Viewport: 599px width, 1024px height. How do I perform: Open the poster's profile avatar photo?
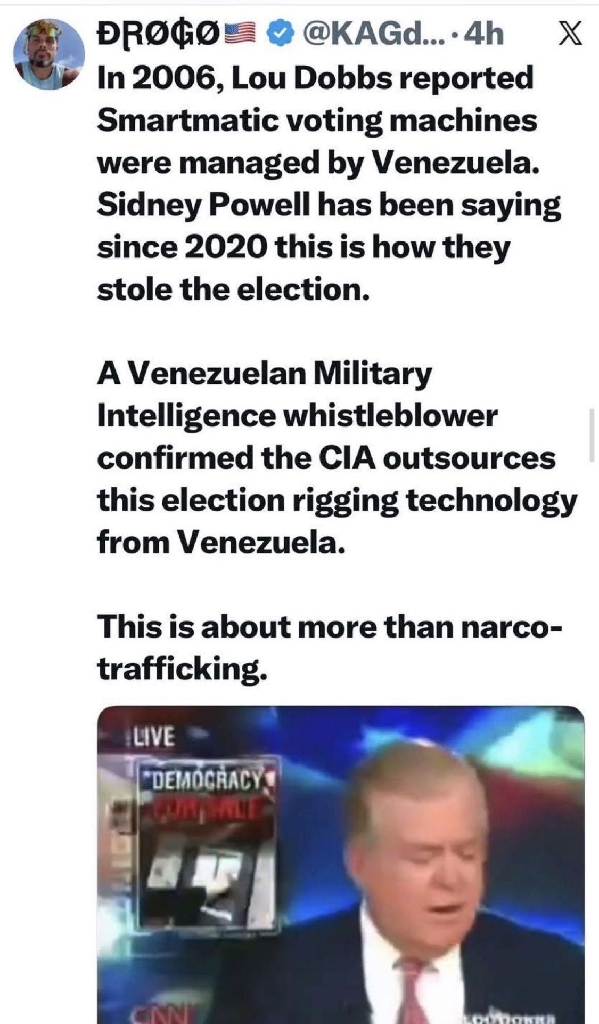point(49,54)
